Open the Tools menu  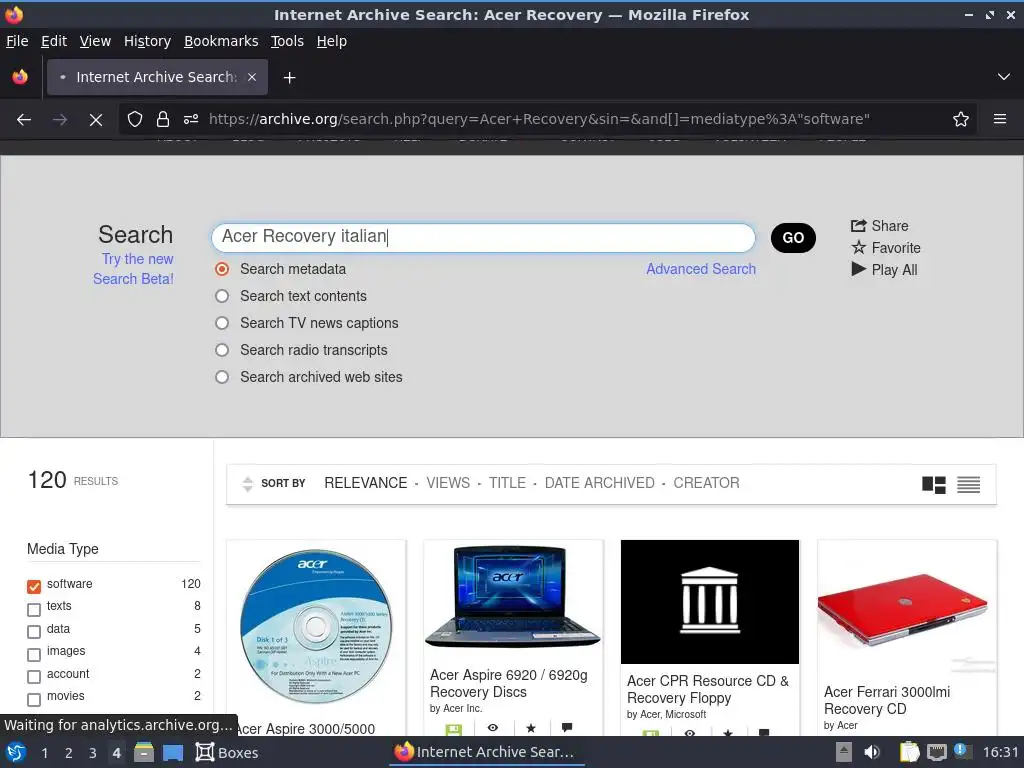(287, 41)
